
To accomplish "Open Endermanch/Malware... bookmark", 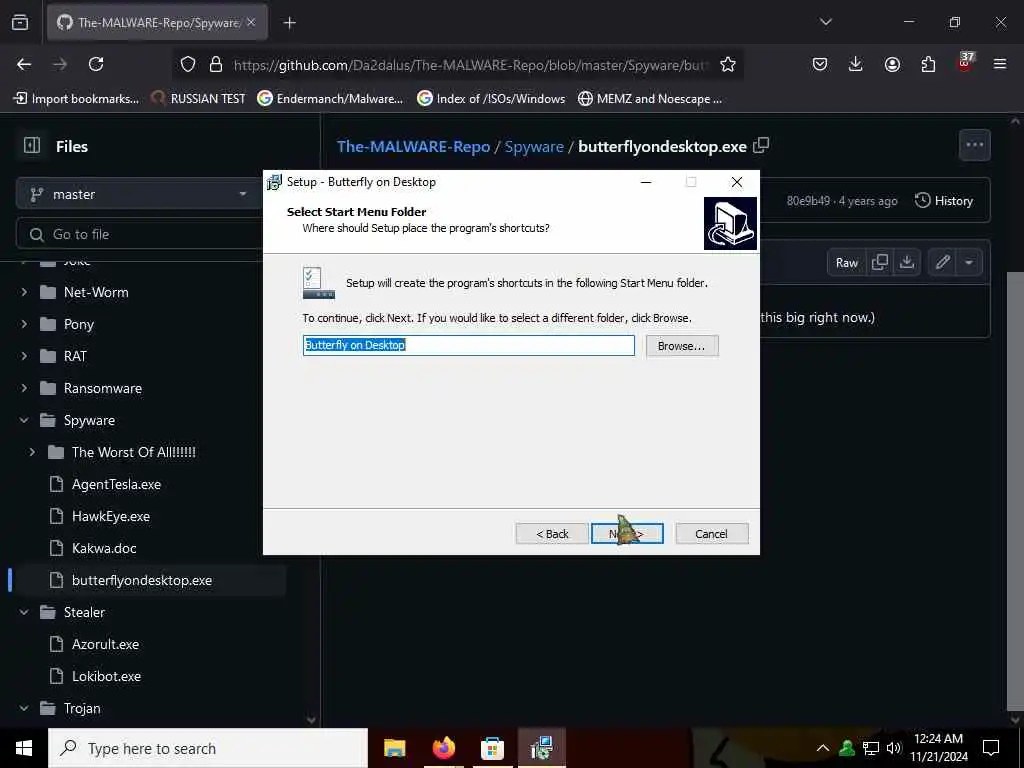I will click(x=330, y=99).
